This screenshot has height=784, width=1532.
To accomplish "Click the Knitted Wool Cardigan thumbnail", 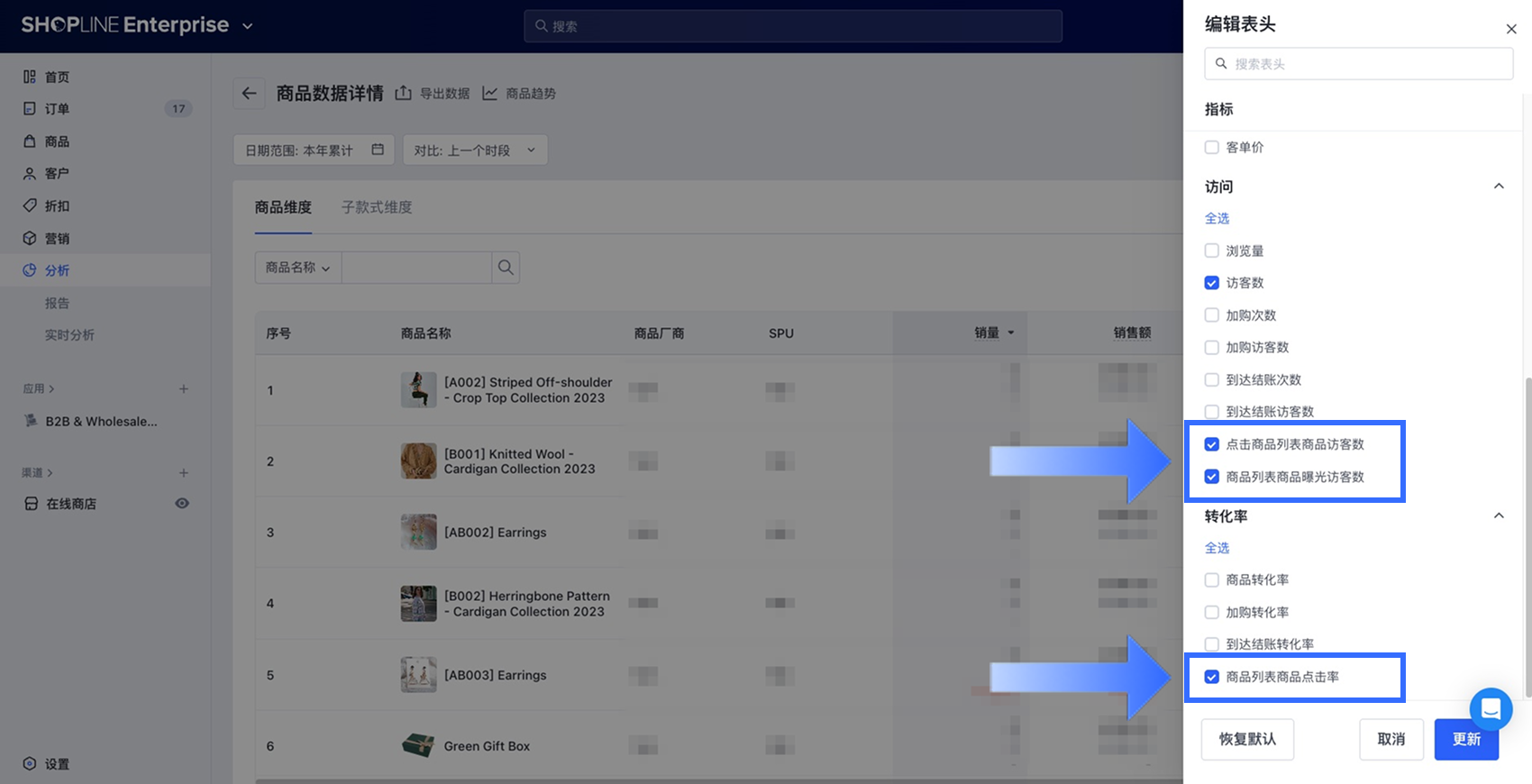I will tap(418, 460).
